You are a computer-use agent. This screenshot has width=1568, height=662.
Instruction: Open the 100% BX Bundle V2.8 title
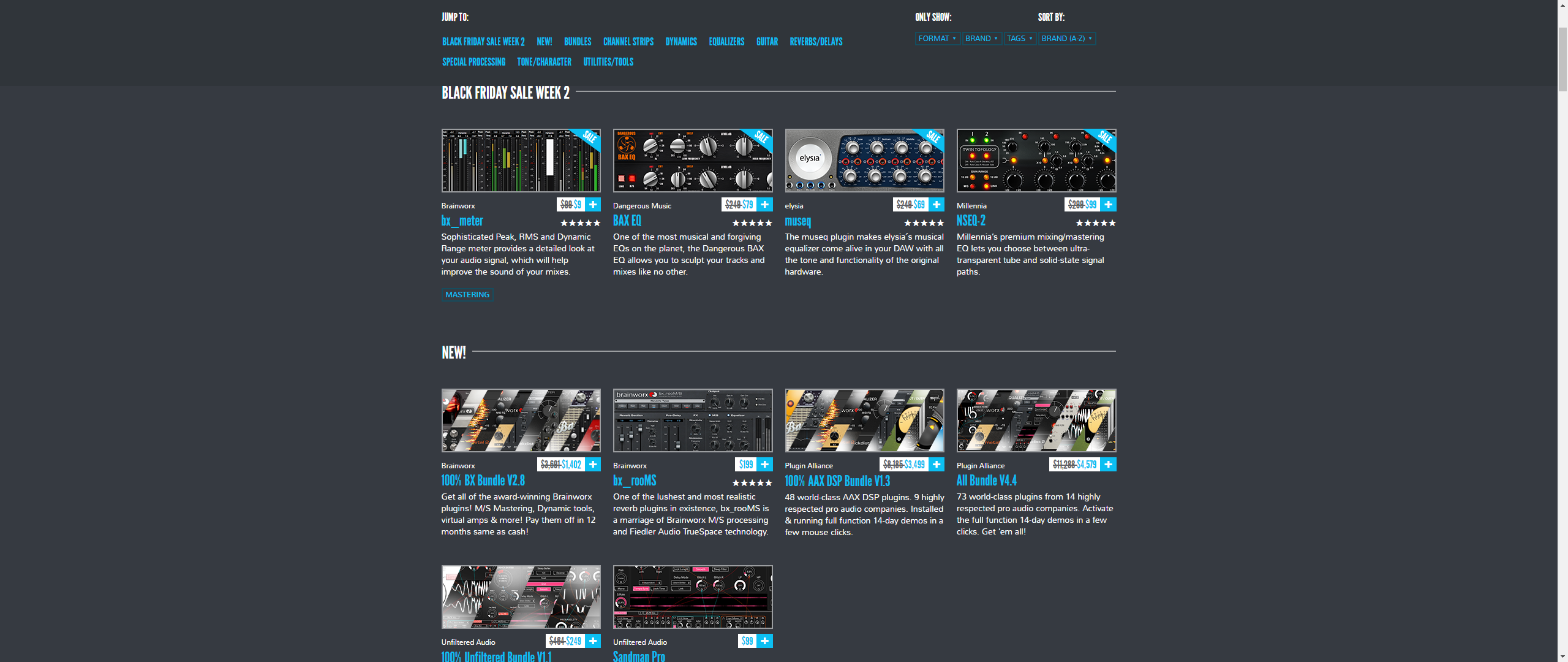pos(483,481)
